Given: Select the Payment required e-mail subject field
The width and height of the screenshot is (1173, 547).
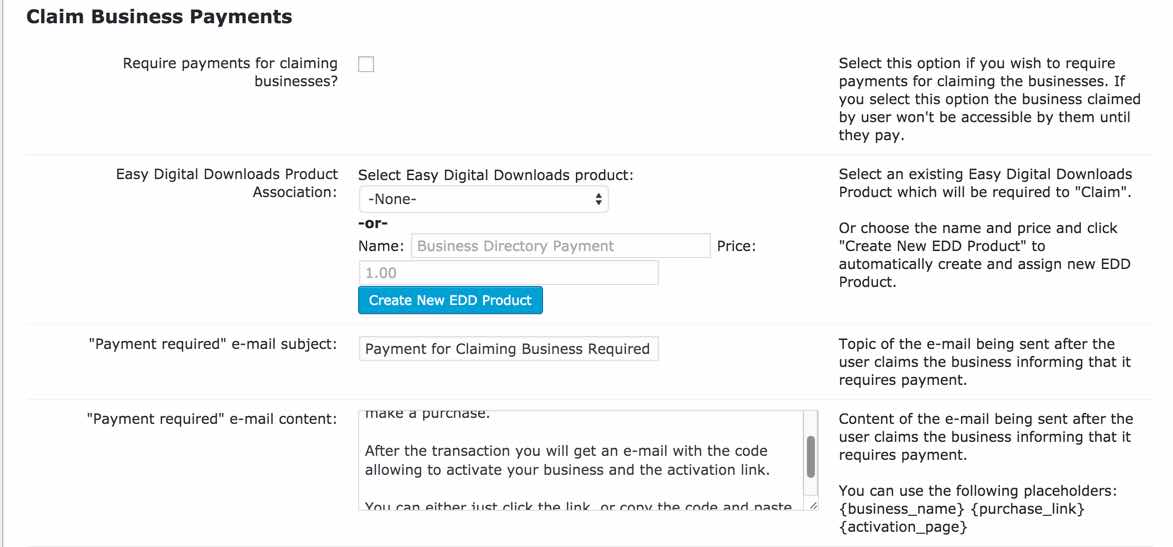Looking at the screenshot, I should click(508, 349).
